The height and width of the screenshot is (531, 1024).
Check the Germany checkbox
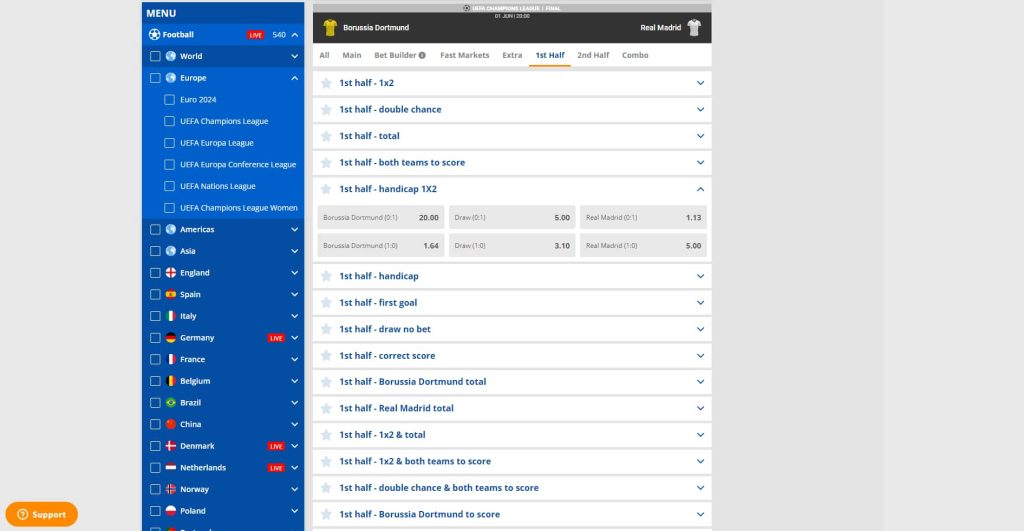tap(155, 338)
